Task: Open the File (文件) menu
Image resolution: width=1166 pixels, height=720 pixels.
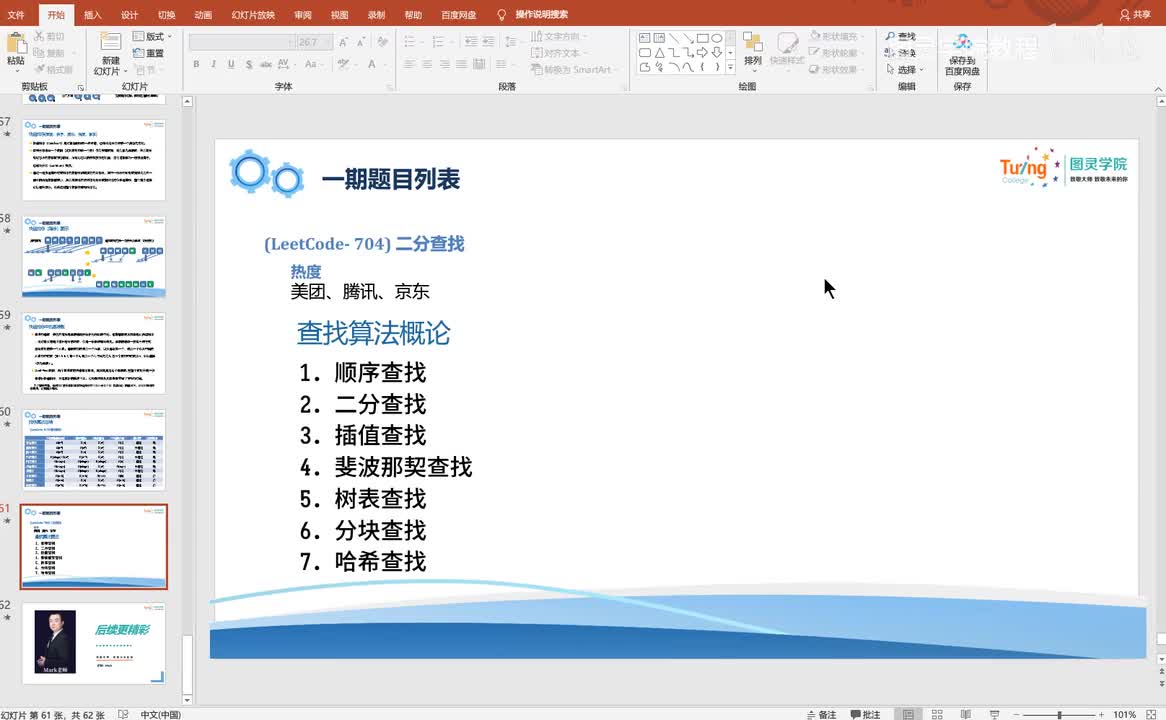Action: [16, 15]
